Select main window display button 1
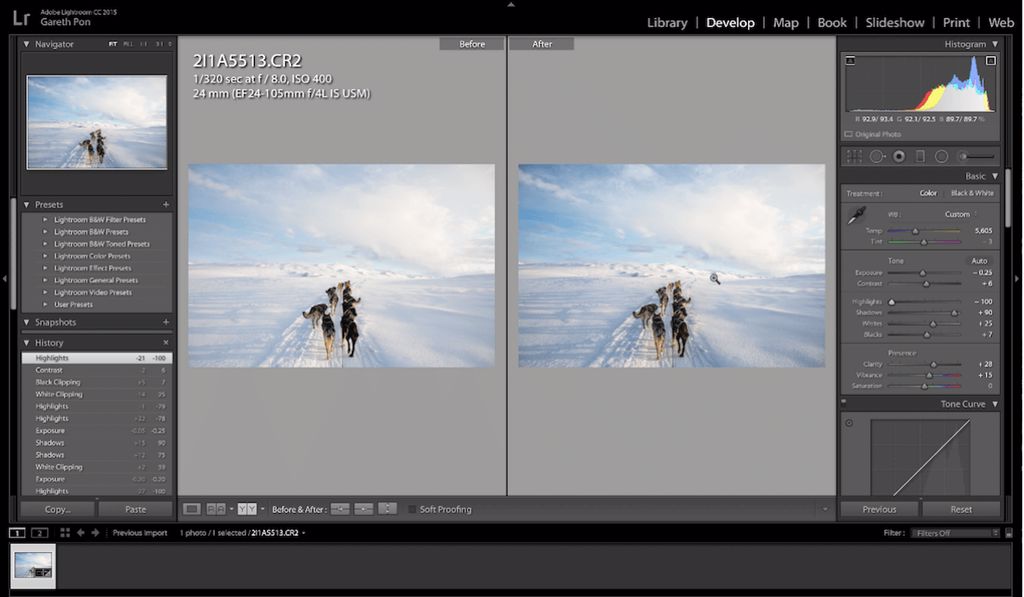1024x597 pixels. (x=17, y=533)
